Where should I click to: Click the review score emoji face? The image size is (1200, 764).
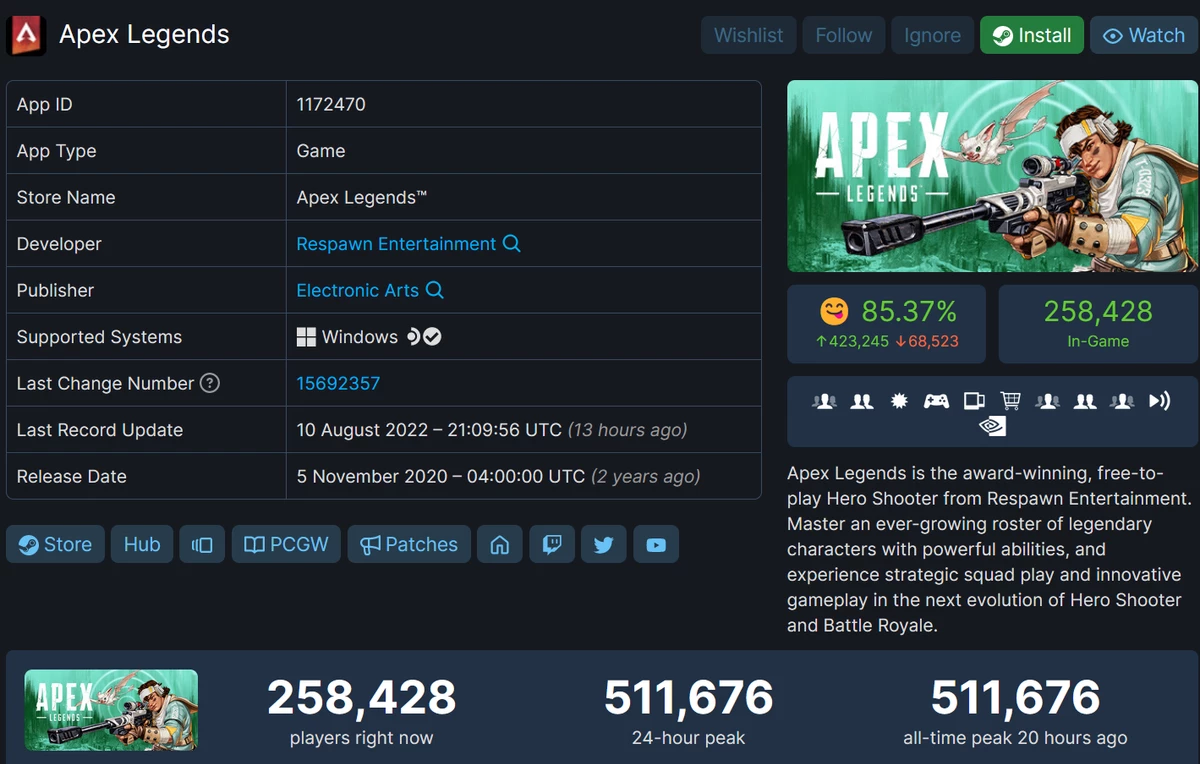point(834,311)
